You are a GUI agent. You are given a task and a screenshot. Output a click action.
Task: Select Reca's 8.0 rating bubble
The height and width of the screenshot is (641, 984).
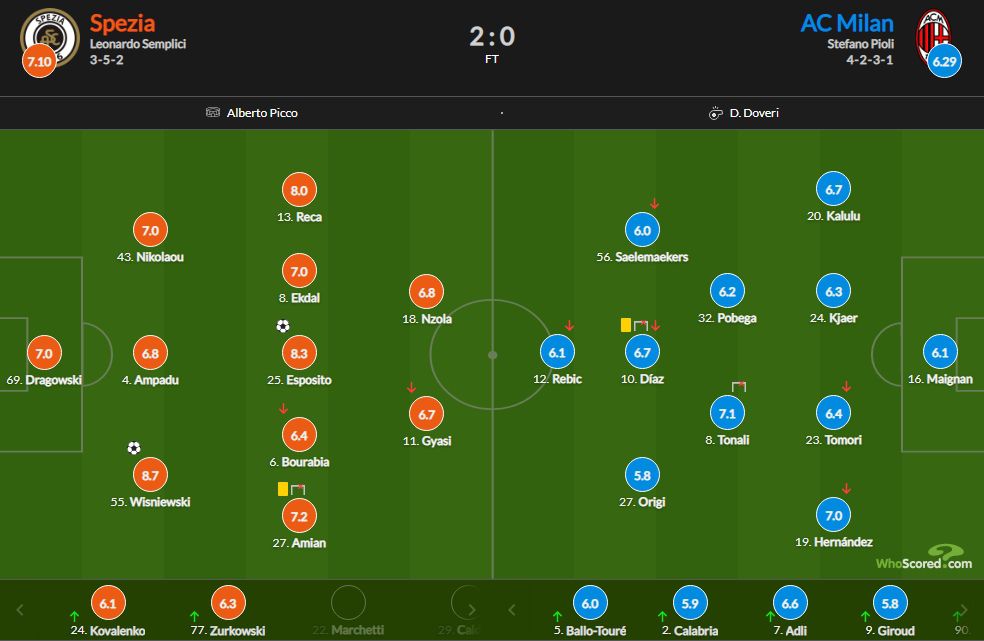(299, 190)
